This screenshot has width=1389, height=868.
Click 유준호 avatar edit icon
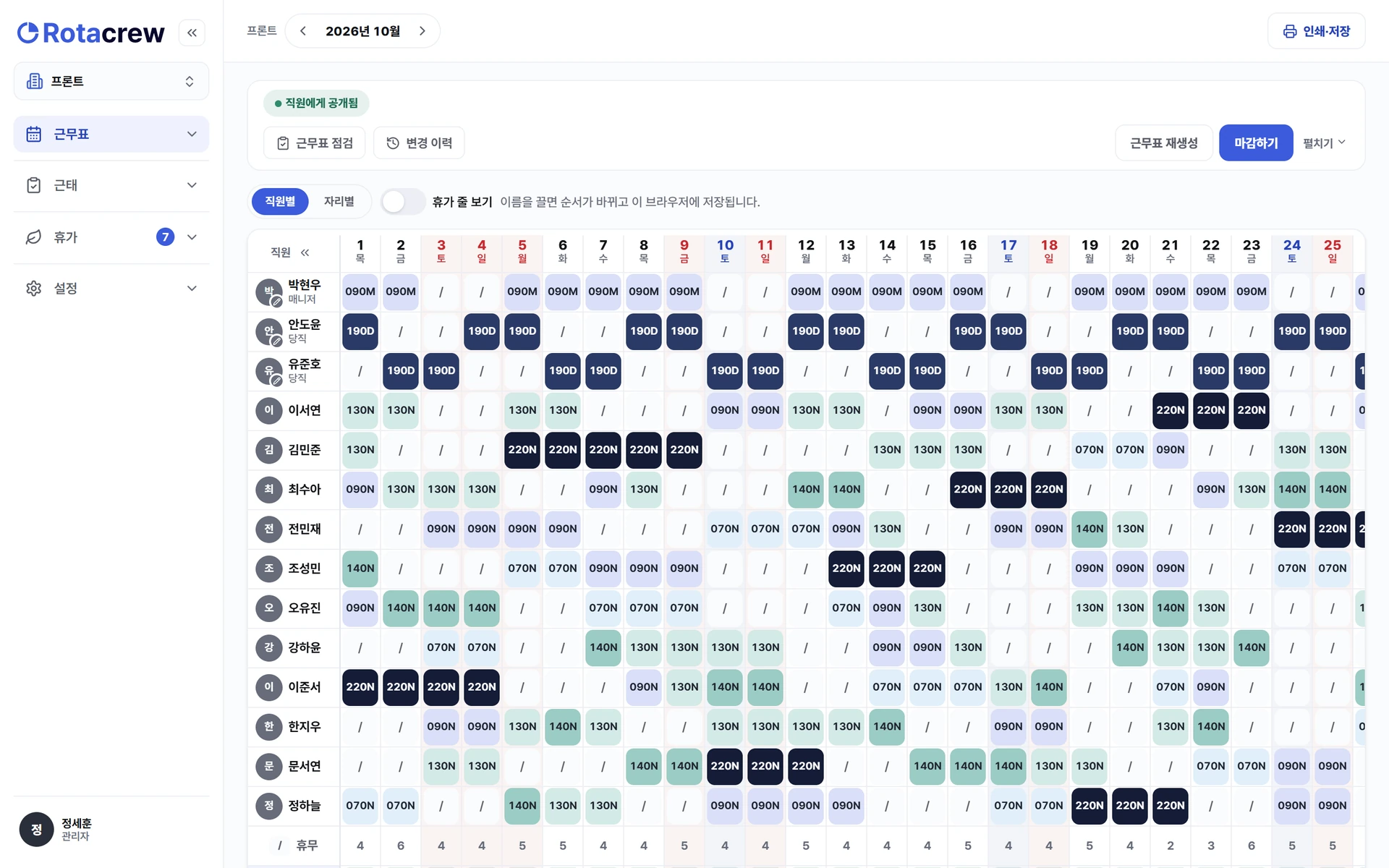(276, 381)
